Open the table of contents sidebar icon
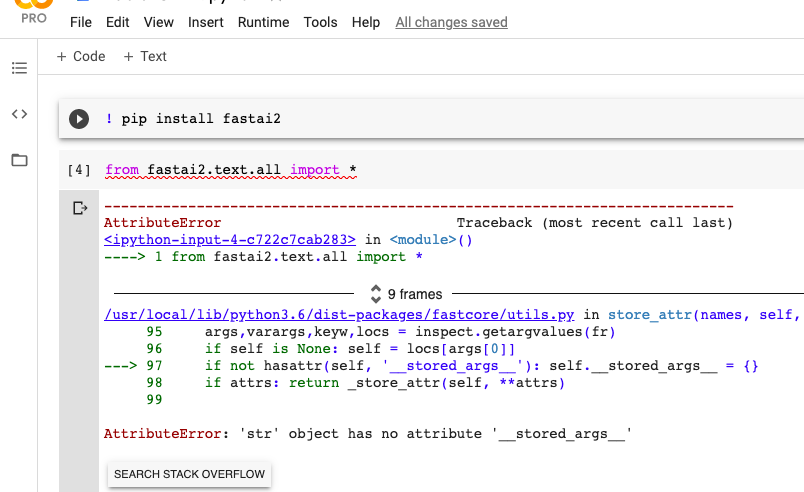 point(19,68)
